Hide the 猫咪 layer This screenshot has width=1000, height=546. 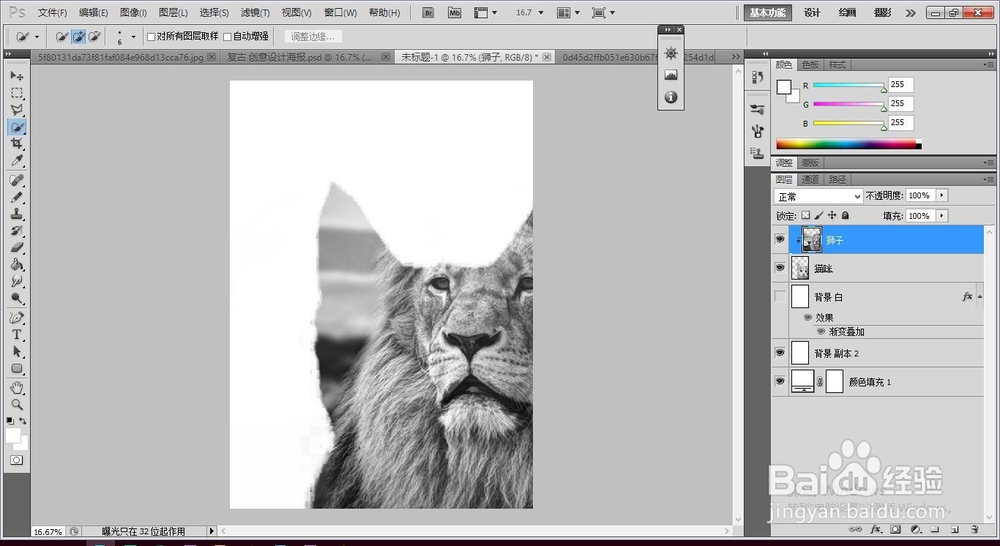(x=779, y=268)
